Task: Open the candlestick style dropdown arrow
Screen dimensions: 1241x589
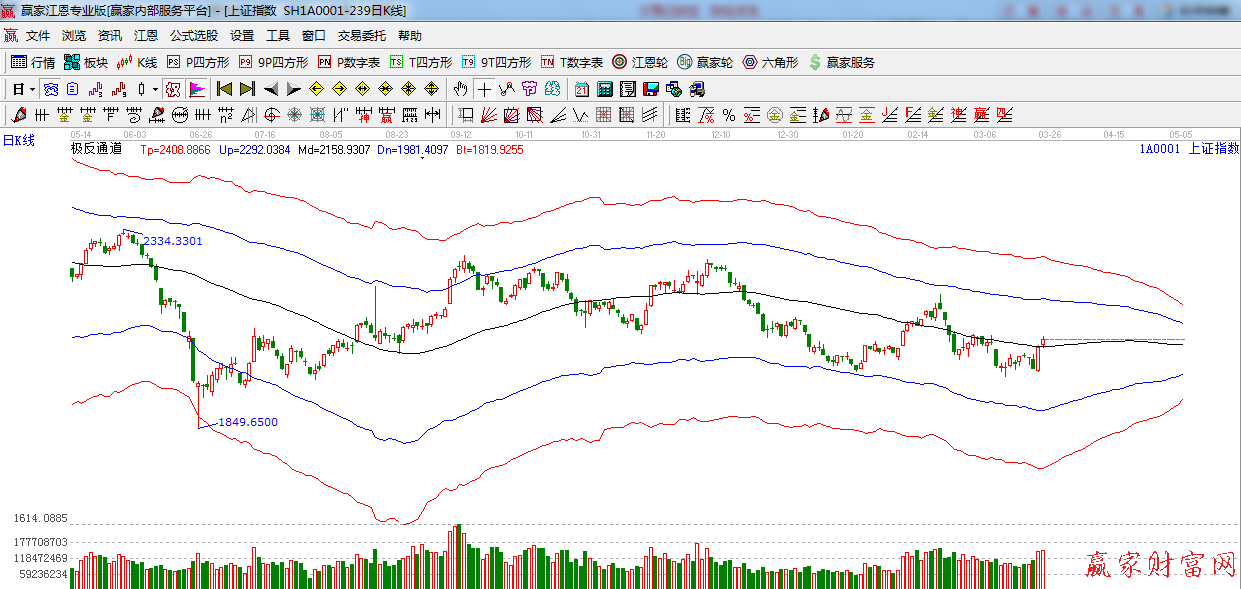Action: pyautogui.click(x=155, y=89)
